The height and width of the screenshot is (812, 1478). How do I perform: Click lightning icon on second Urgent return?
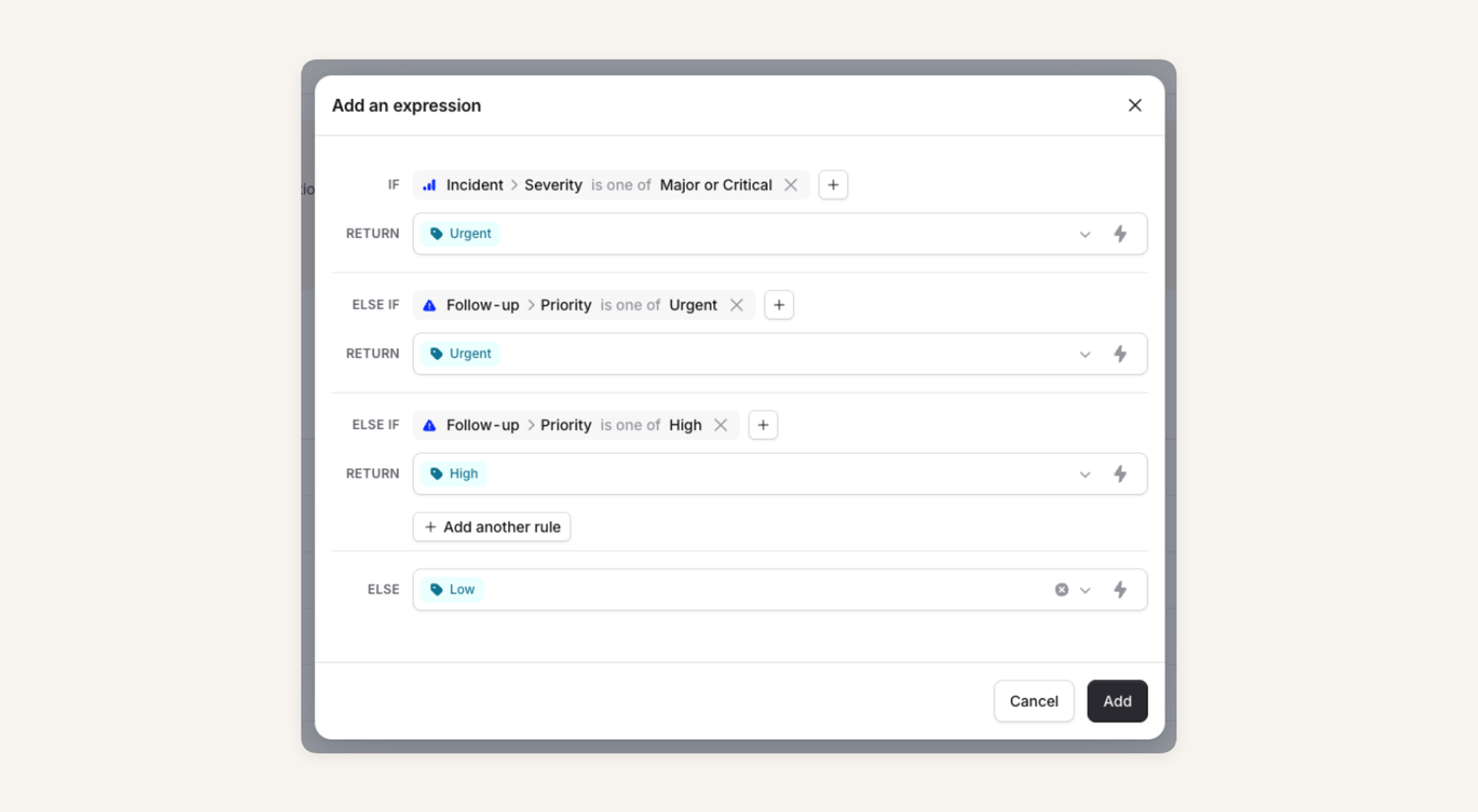[x=1120, y=354]
